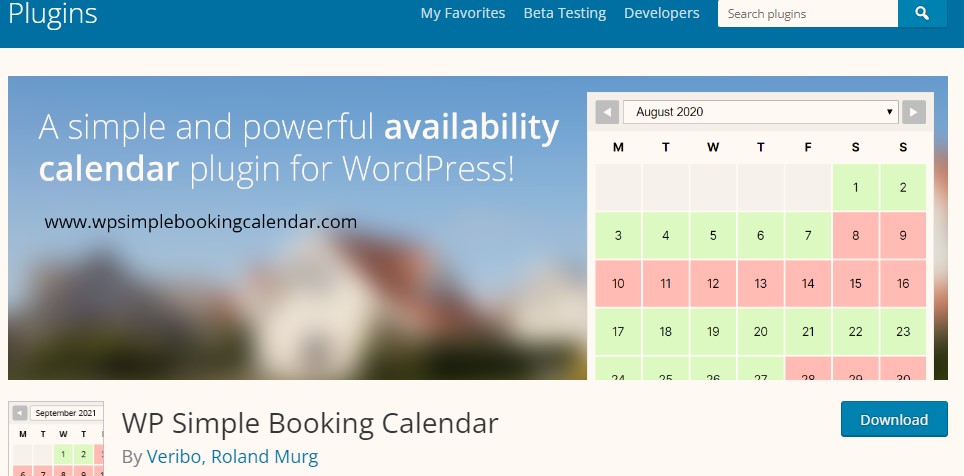This screenshot has height=476, width=964.
Task: Select available day 21 in calendar
Action: [x=808, y=331]
